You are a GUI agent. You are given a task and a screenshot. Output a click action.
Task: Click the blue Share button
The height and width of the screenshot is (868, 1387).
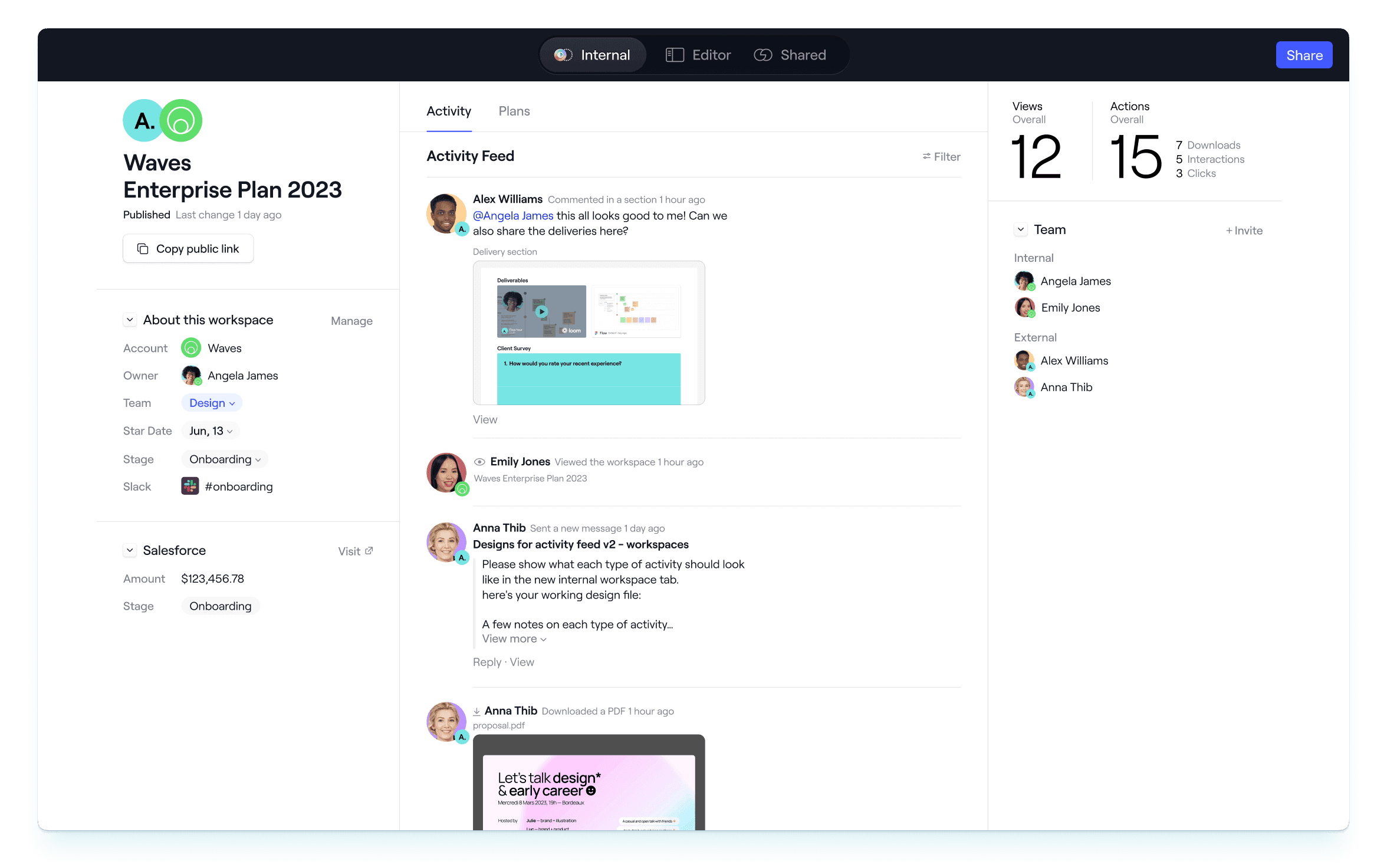(1304, 55)
